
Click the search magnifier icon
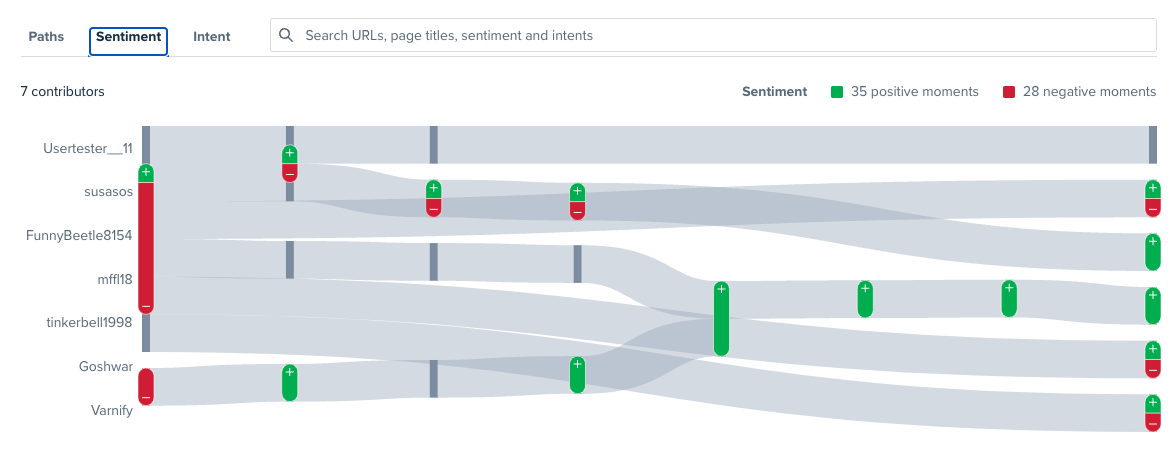coord(286,35)
